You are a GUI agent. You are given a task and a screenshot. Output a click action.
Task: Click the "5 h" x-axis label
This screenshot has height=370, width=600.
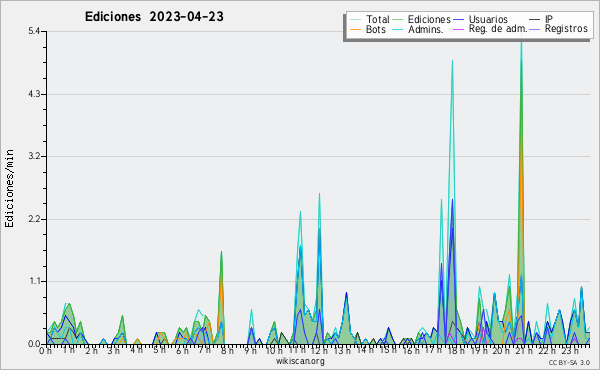[159, 350]
